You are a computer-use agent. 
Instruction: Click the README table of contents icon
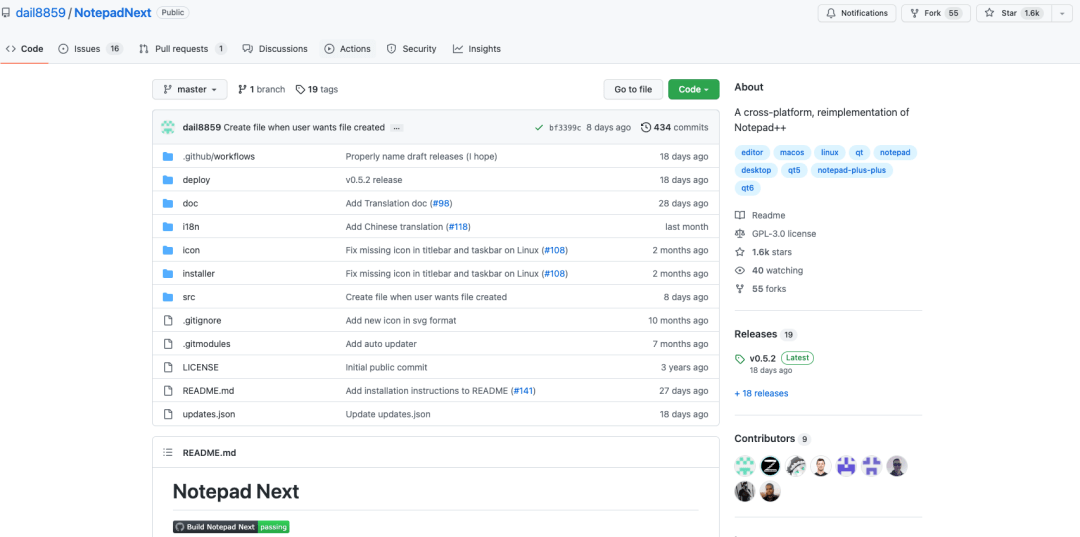(x=168, y=453)
